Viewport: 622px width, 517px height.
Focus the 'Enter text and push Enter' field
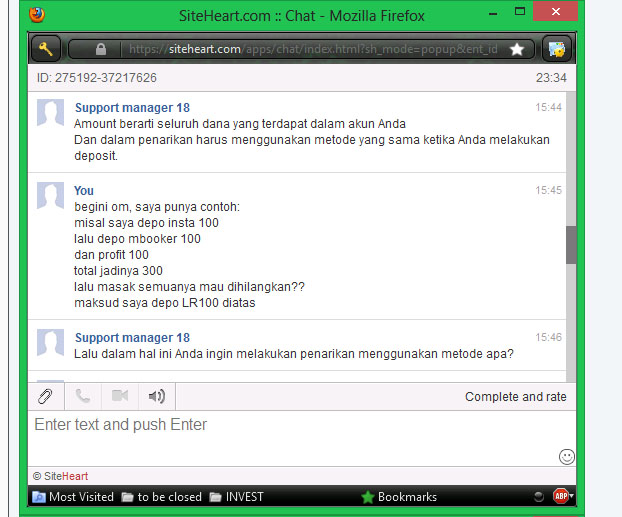(301, 438)
